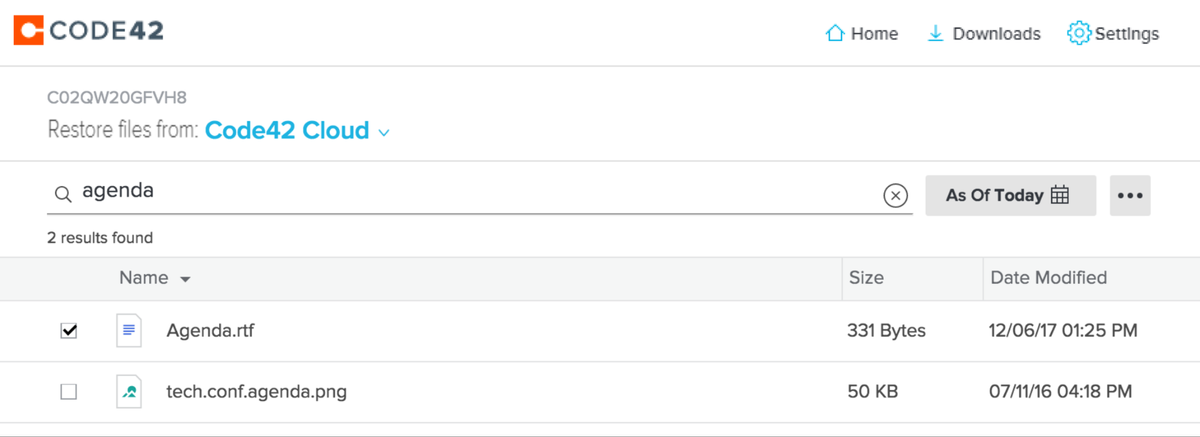
Task: Click the Agenda.rtf document icon
Action: pyautogui.click(x=129, y=331)
